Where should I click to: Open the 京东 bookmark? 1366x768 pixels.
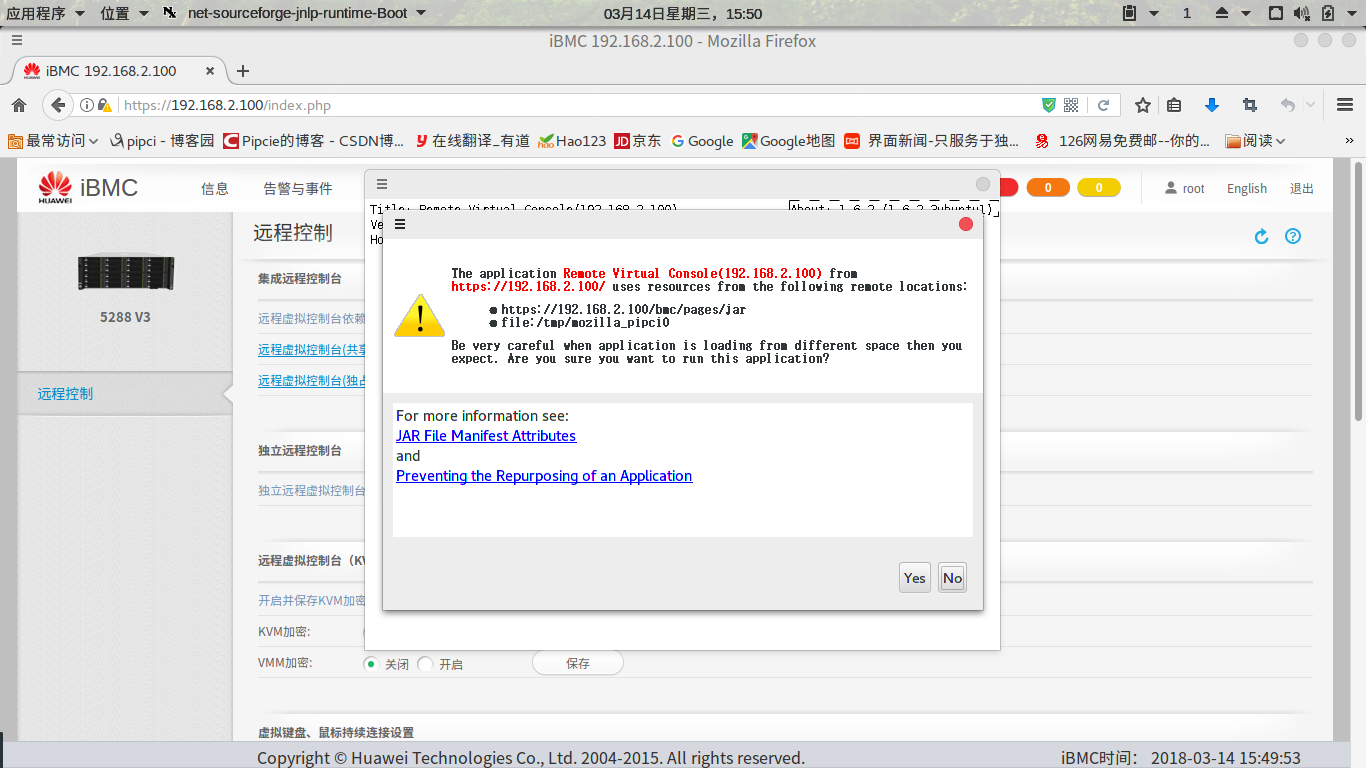[637, 141]
